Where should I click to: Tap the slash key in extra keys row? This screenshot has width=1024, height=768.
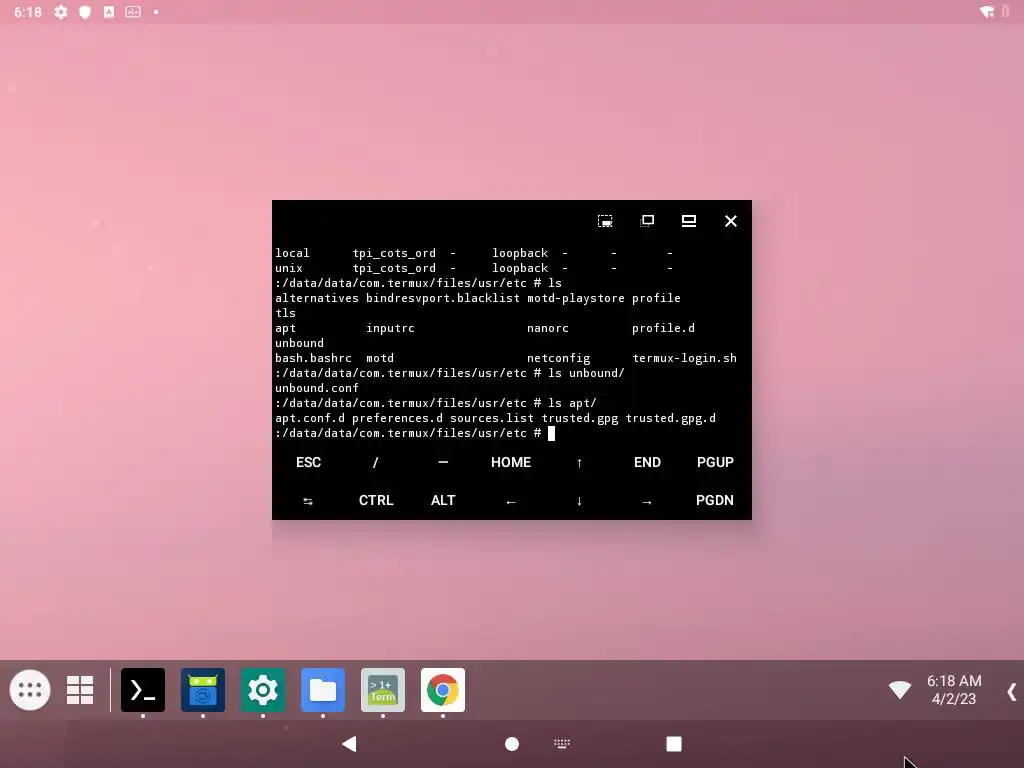pyautogui.click(x=376, y=462)
